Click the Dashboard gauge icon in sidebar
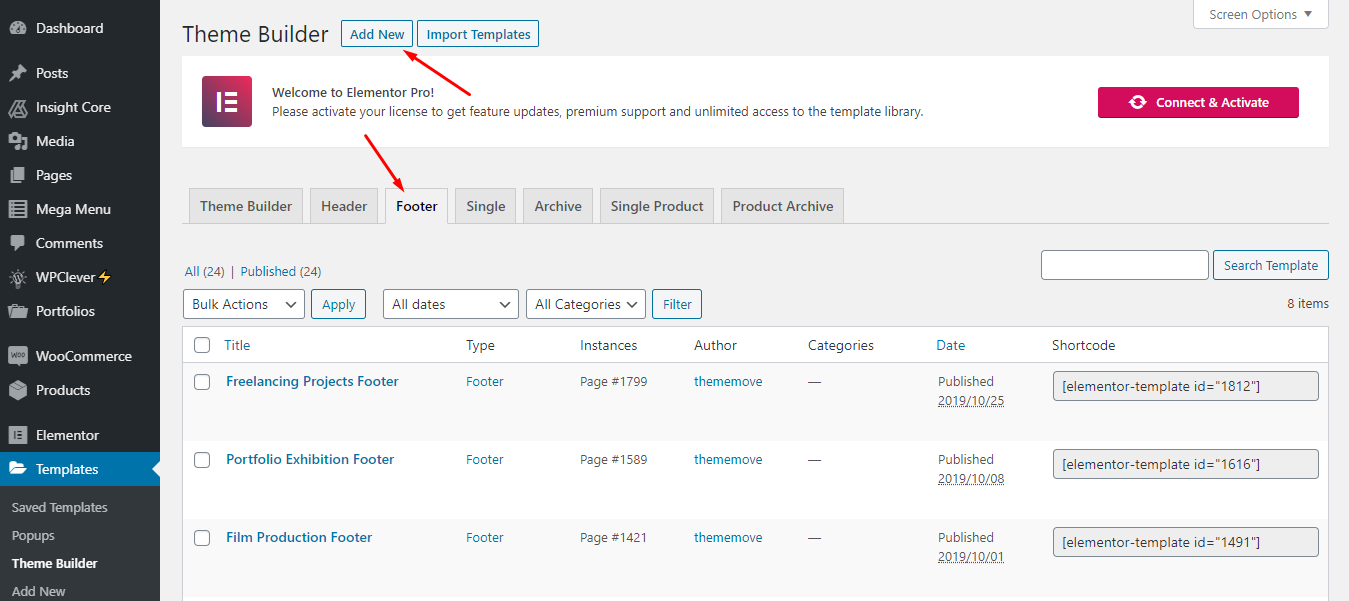The height and width of the screenshot is (601, 1349). [17, 28]
